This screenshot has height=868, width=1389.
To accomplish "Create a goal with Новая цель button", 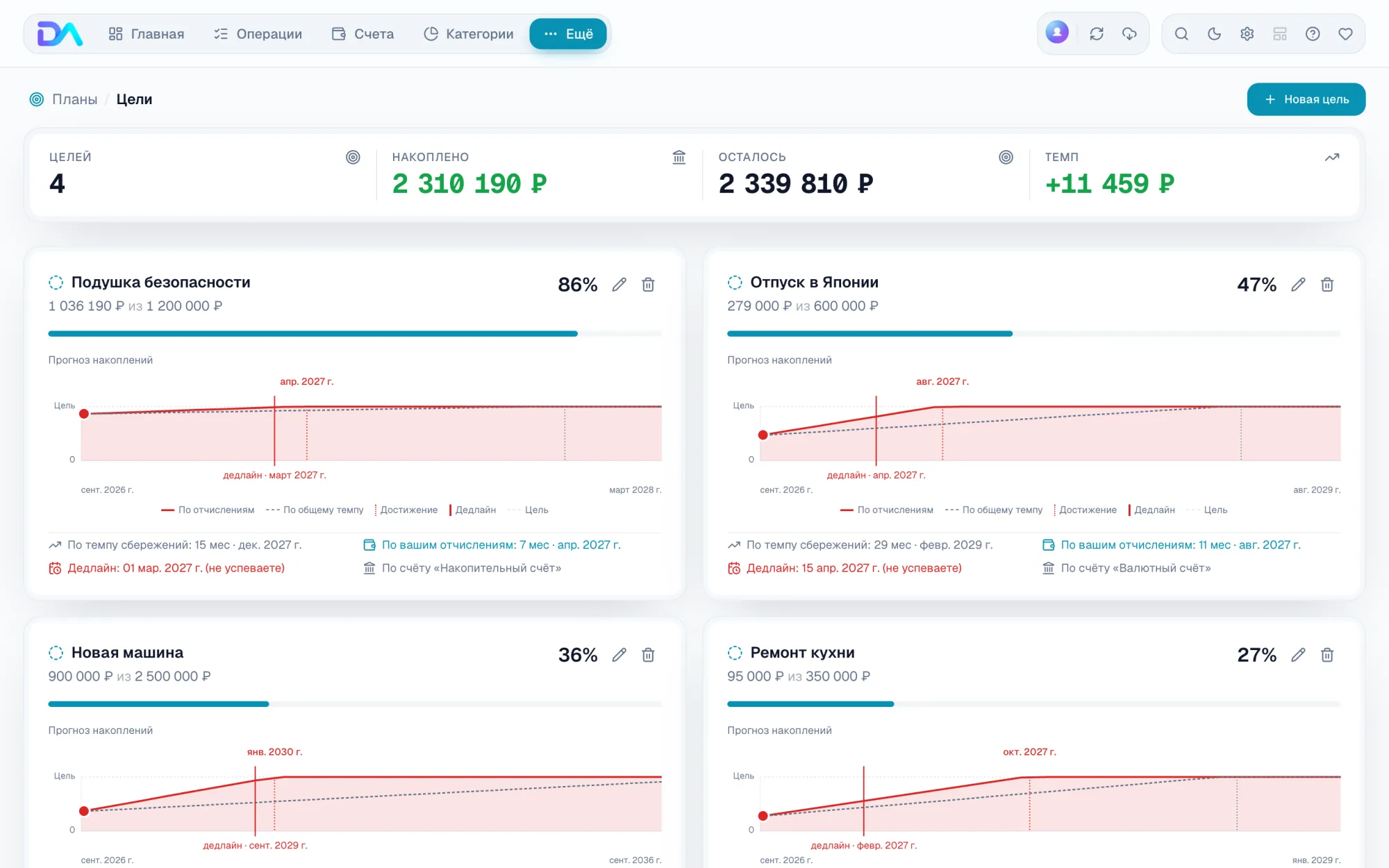I will (x=1306, y=99).
